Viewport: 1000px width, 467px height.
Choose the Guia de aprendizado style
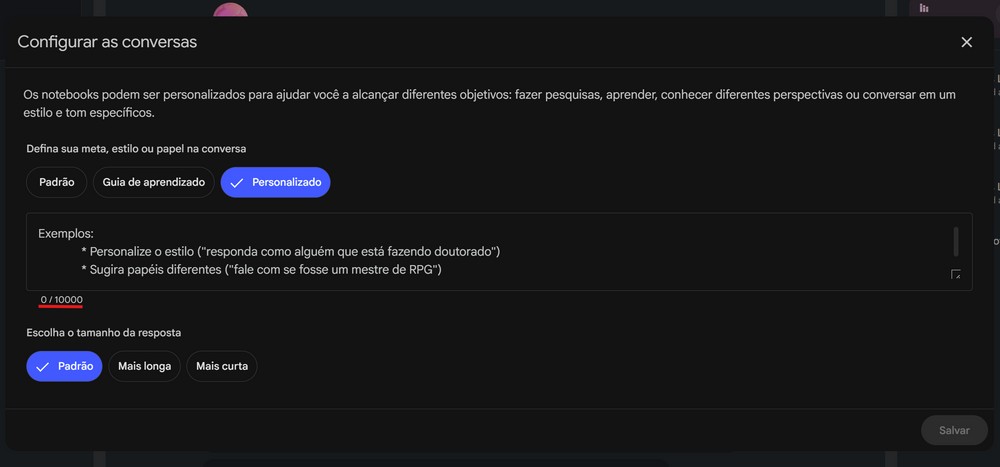point(153,182)
